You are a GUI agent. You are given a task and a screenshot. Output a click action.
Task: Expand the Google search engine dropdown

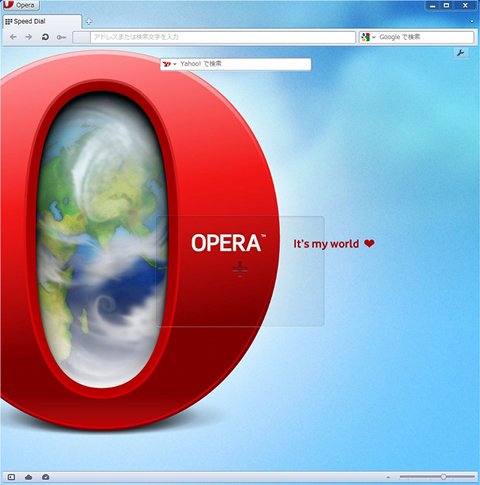click(368, 37)
